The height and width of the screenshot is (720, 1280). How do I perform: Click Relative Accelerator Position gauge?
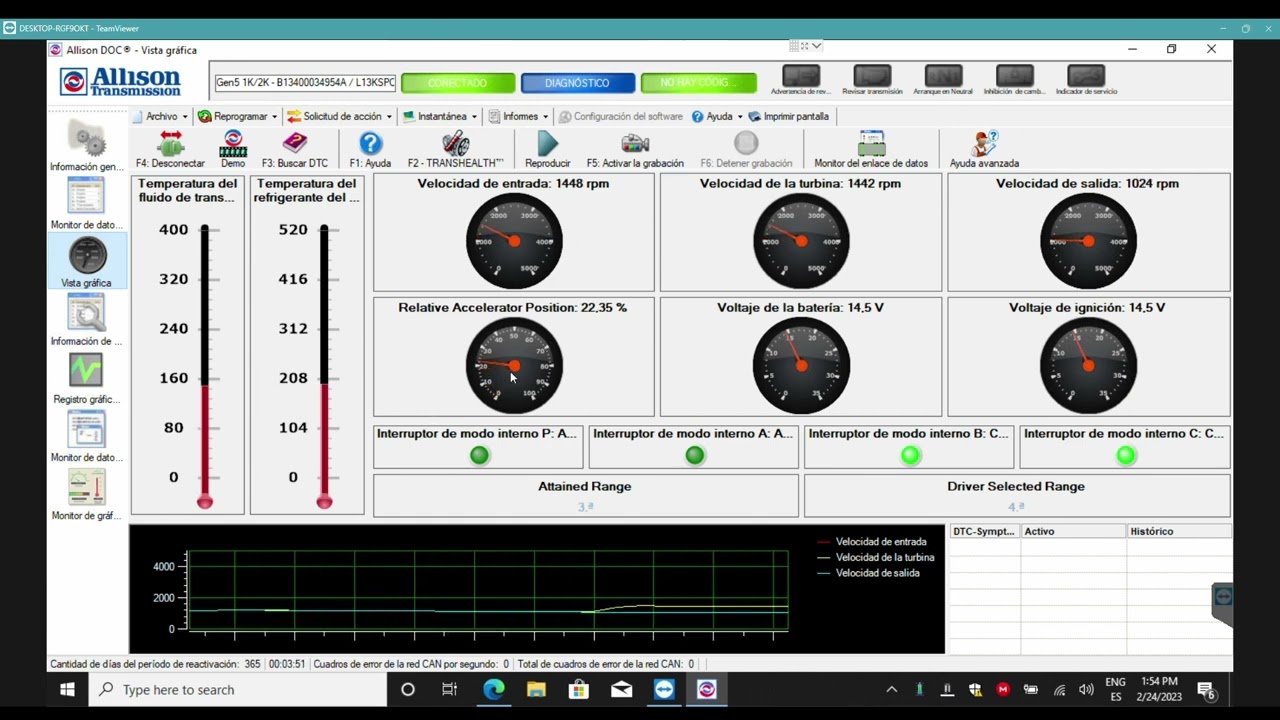click(514, 365)
